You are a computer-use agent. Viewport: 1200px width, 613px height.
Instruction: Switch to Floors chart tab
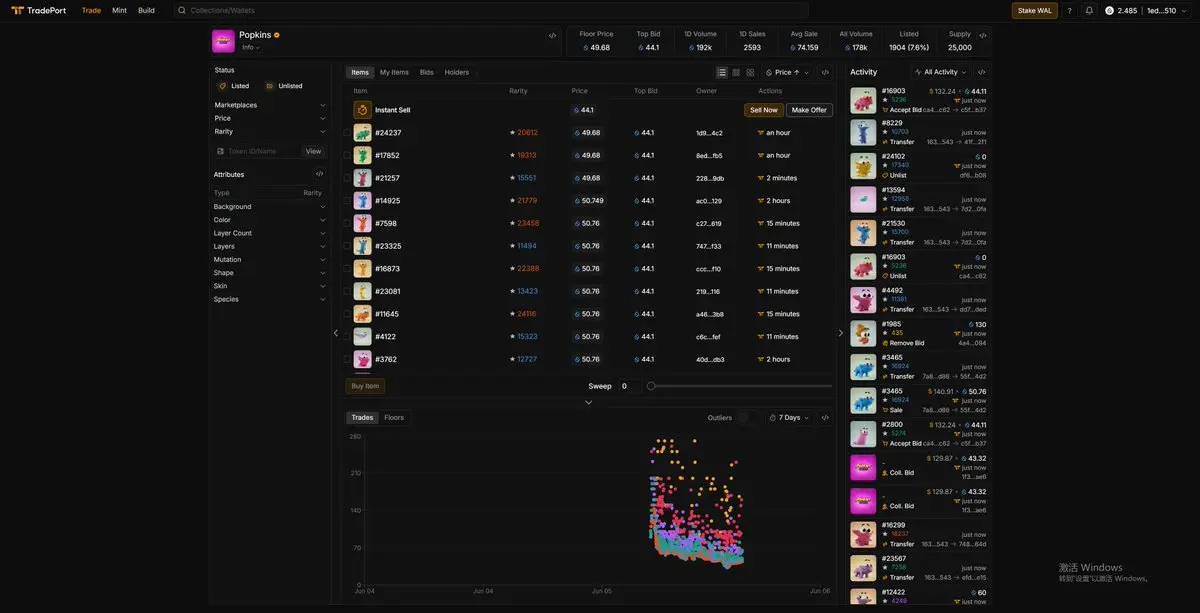coord(394,417)
